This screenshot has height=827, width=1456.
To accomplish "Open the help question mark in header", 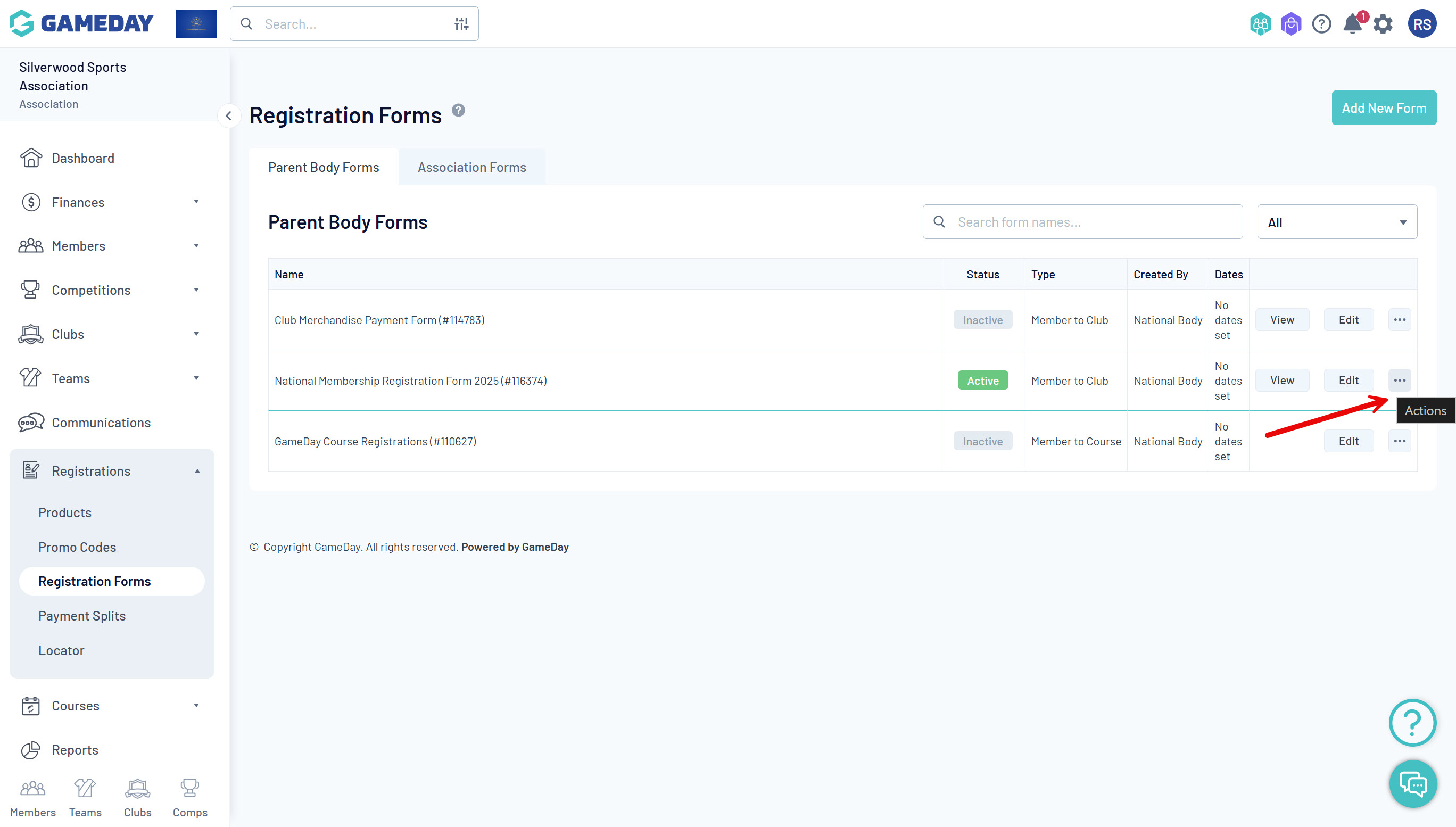I will tap(1321, 24).
